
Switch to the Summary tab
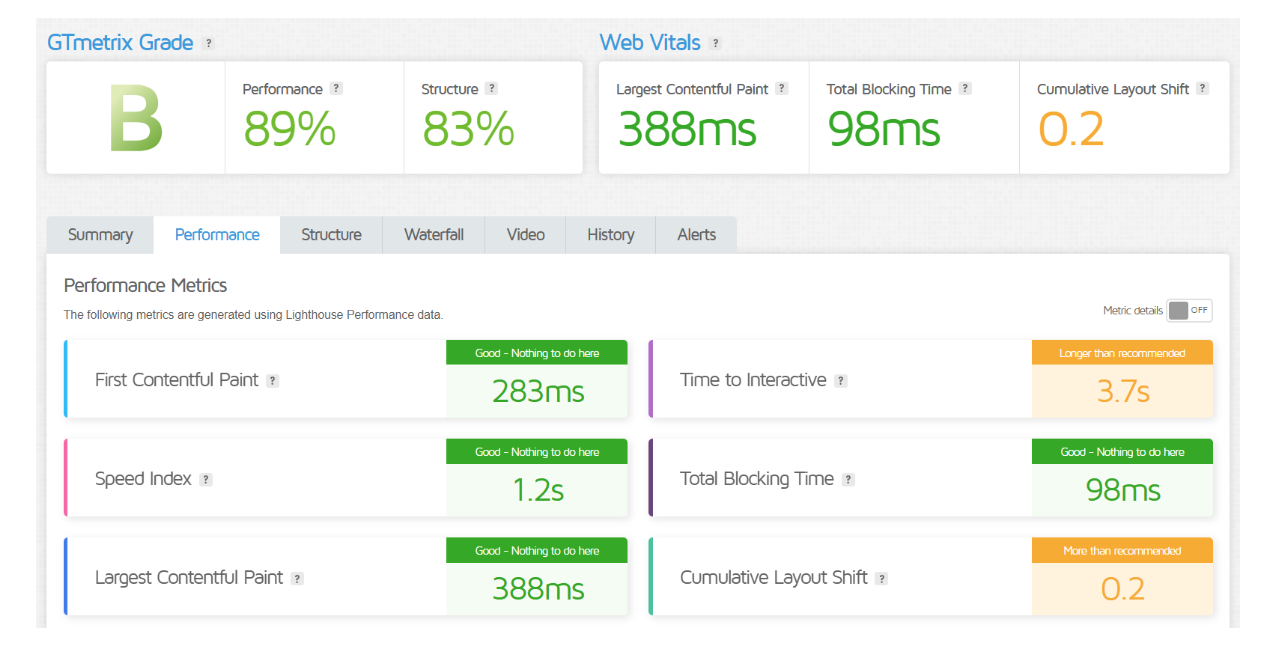pyautogui.click(x=100, y=235)
